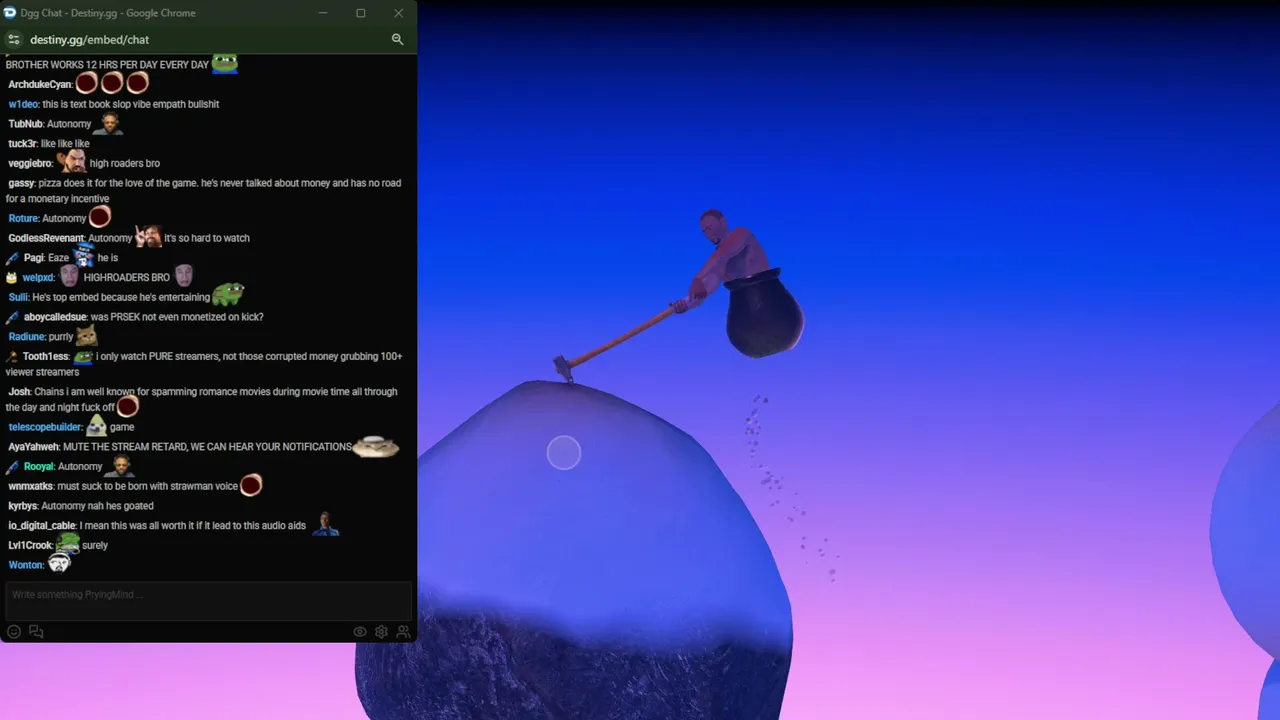Viewport: 1280px width, 720px height.
Task: Click the emote in GodlessRevenant's message
Action: click(148, 237)
